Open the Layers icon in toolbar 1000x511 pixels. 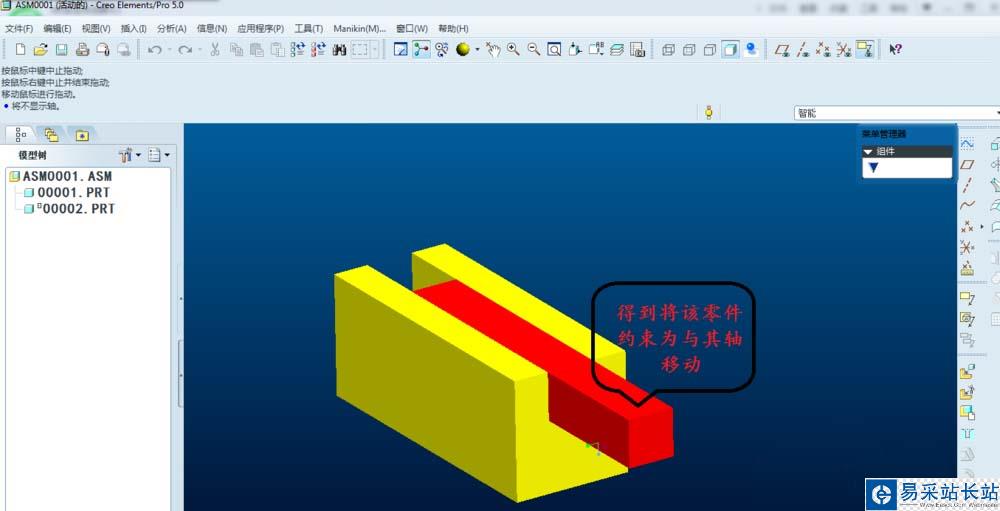click(x=617, y=49)
